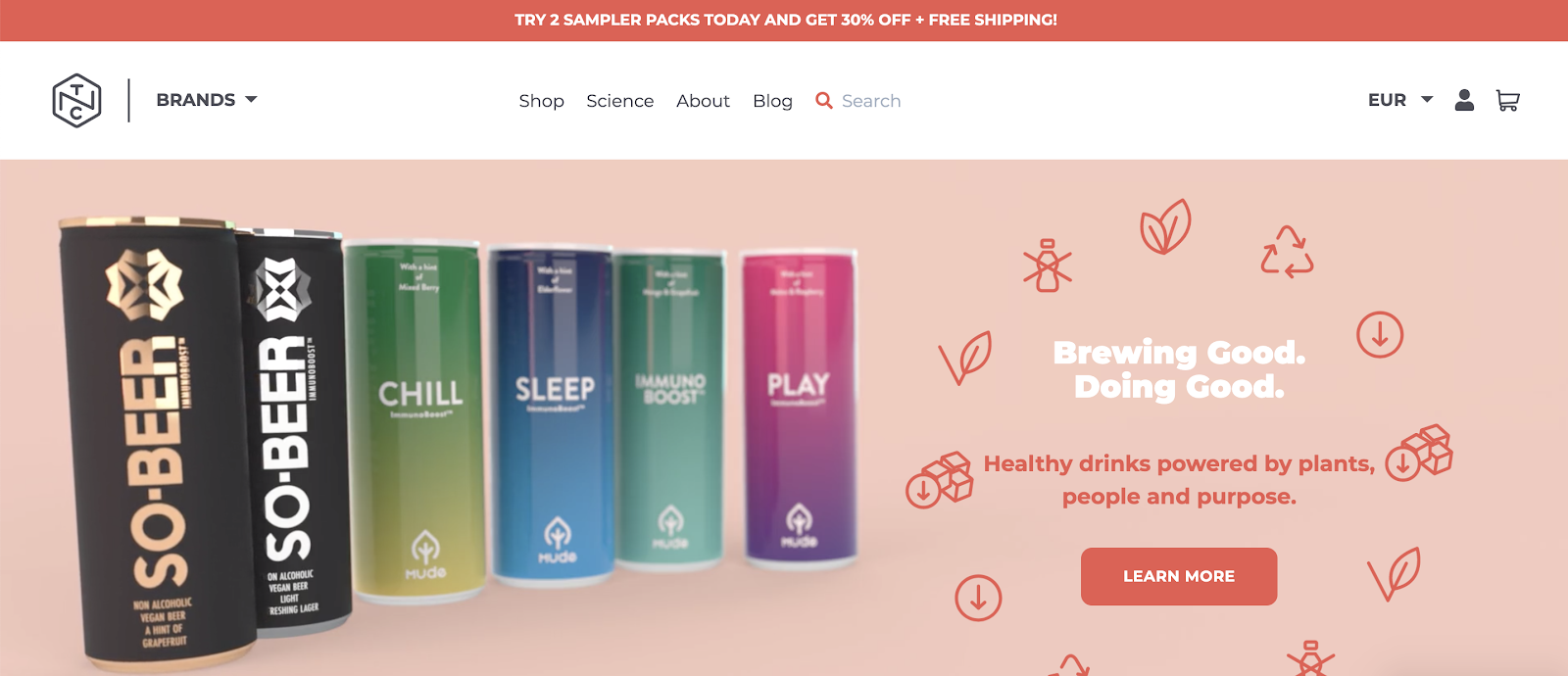Click the double-leaf plant icon
This screenshot has height=676, width=1568.
(1165, 227)
